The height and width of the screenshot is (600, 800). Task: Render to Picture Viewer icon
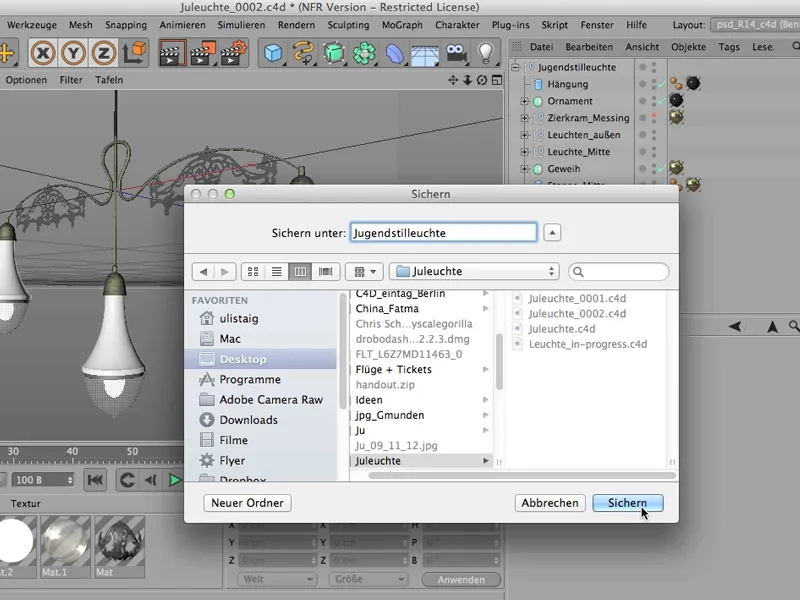tap(202, 53)
